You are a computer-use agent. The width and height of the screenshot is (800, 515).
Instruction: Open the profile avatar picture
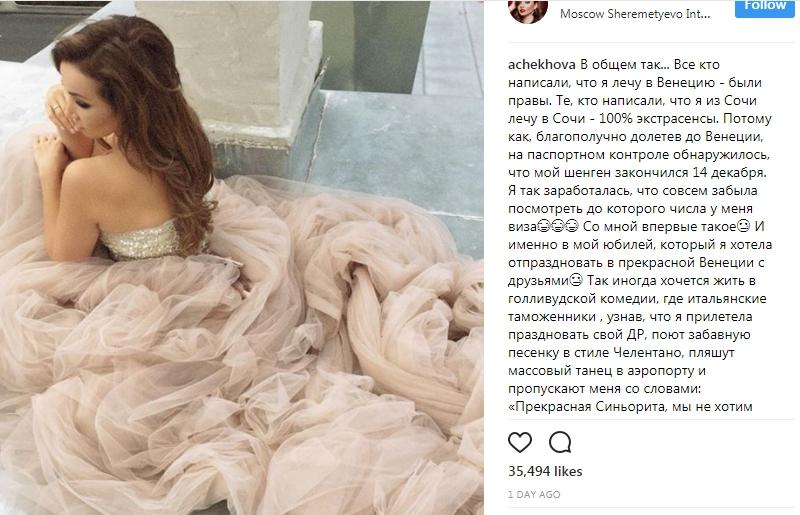528,10
